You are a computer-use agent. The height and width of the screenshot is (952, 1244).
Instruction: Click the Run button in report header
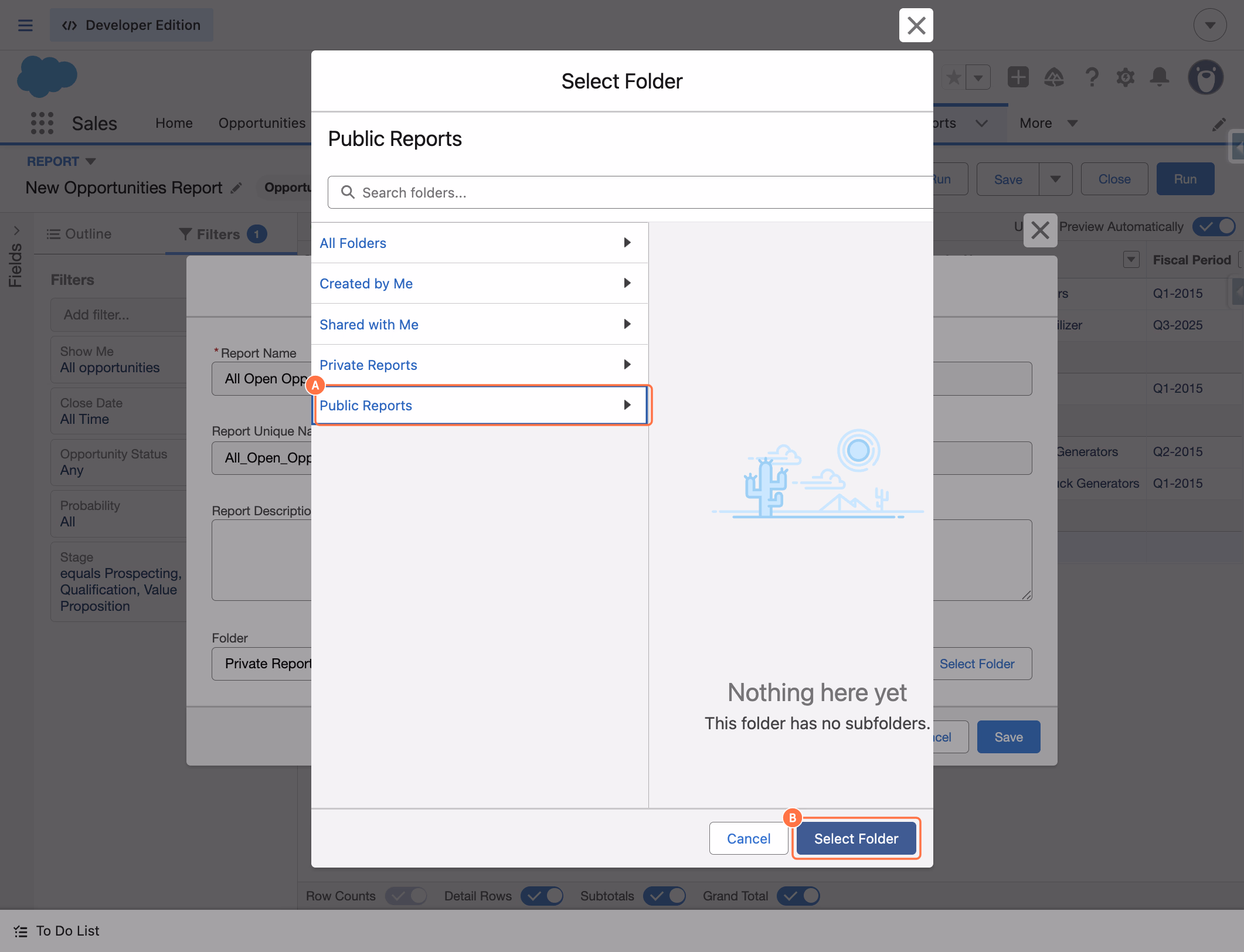[1185, 179]
